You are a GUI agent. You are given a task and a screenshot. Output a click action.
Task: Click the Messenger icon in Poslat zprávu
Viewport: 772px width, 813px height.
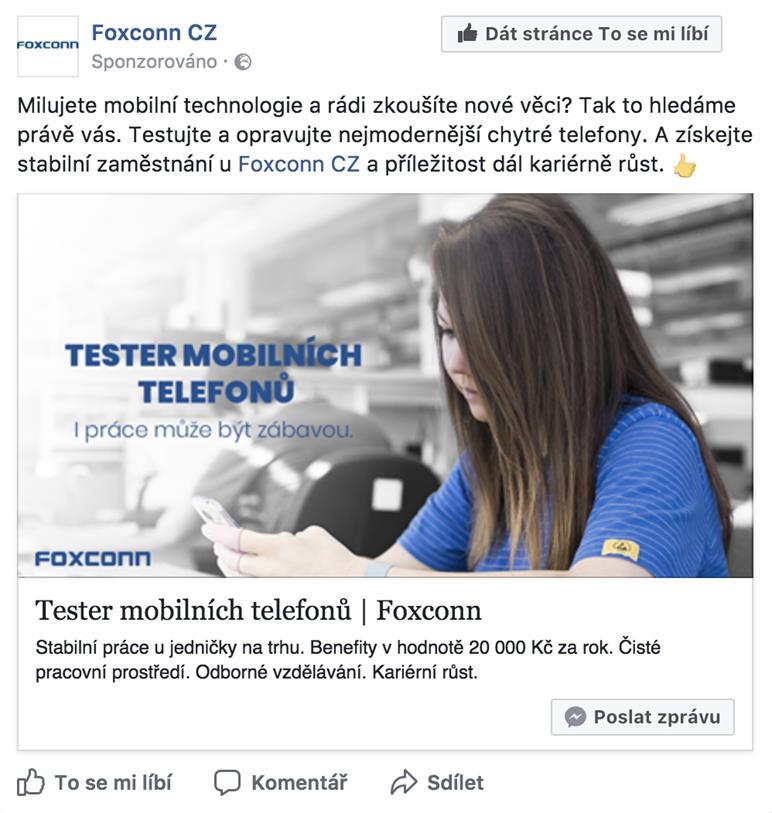576,717
